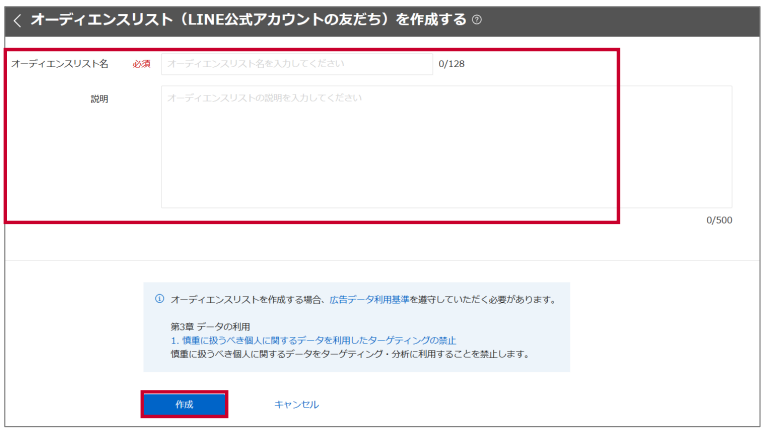Click inside the 説明 description text area
765x435 pixels.
(x=445, y=146)
